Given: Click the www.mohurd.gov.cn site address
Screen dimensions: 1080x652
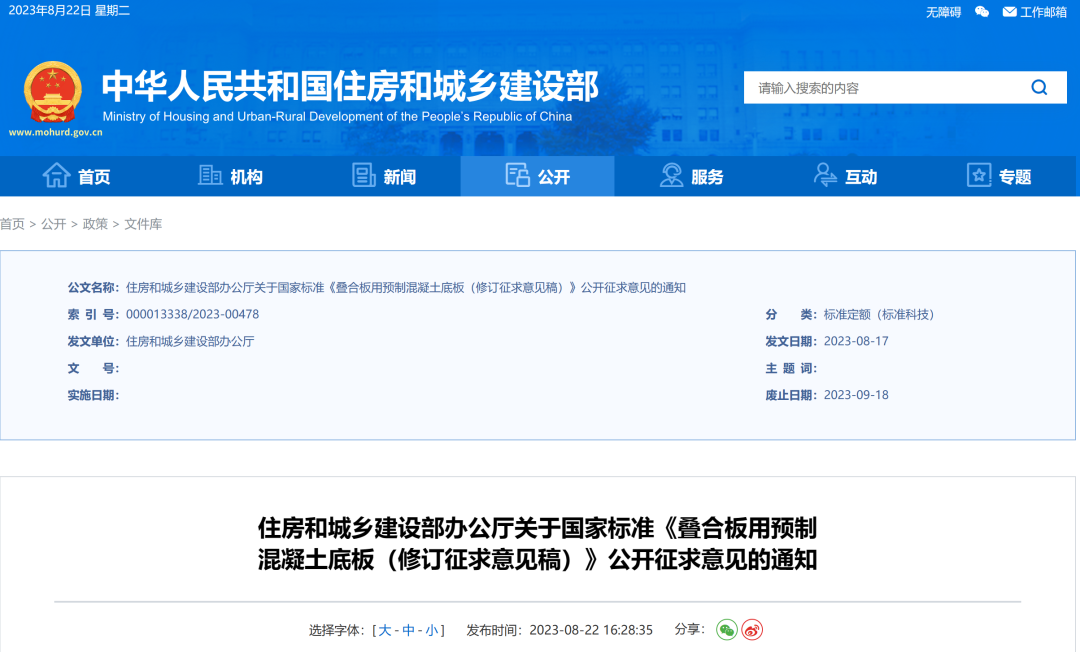Looking at the screenshot, I should (x=55, y=132).
